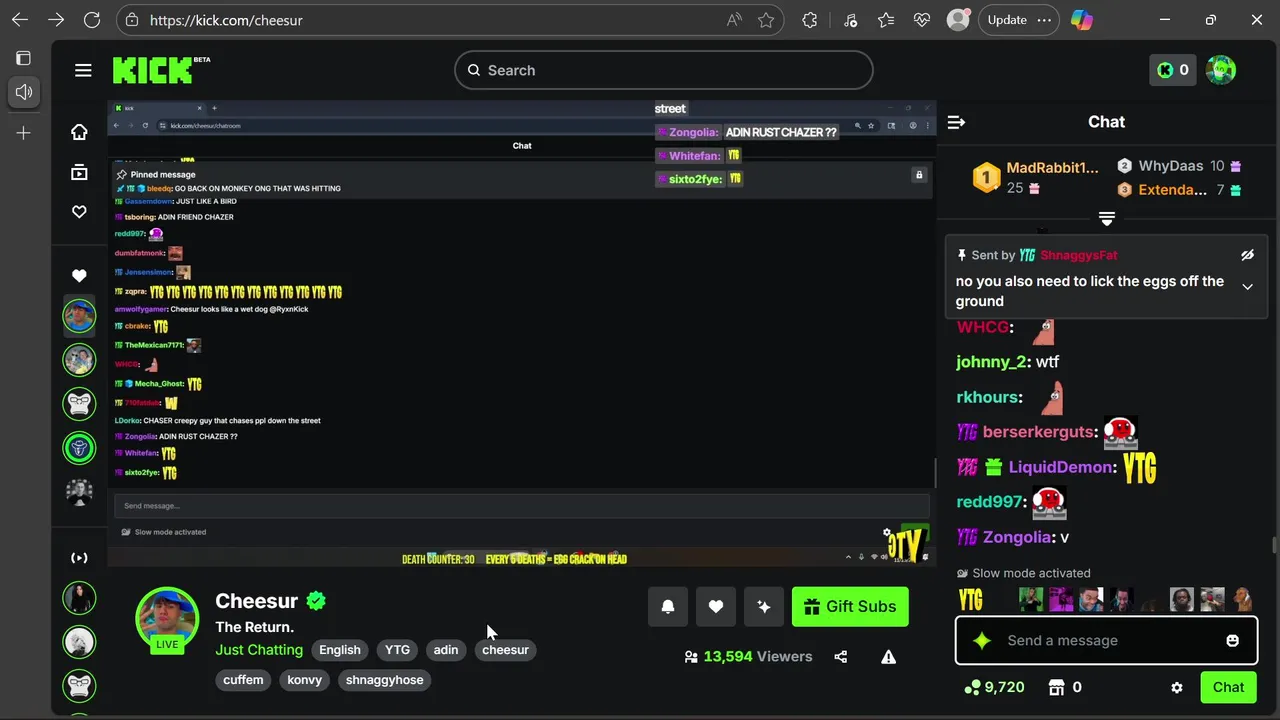The width and height of the screenshot is (1280, 720).
Task: Toggle Read aloud in address bar
Action: 735,20
